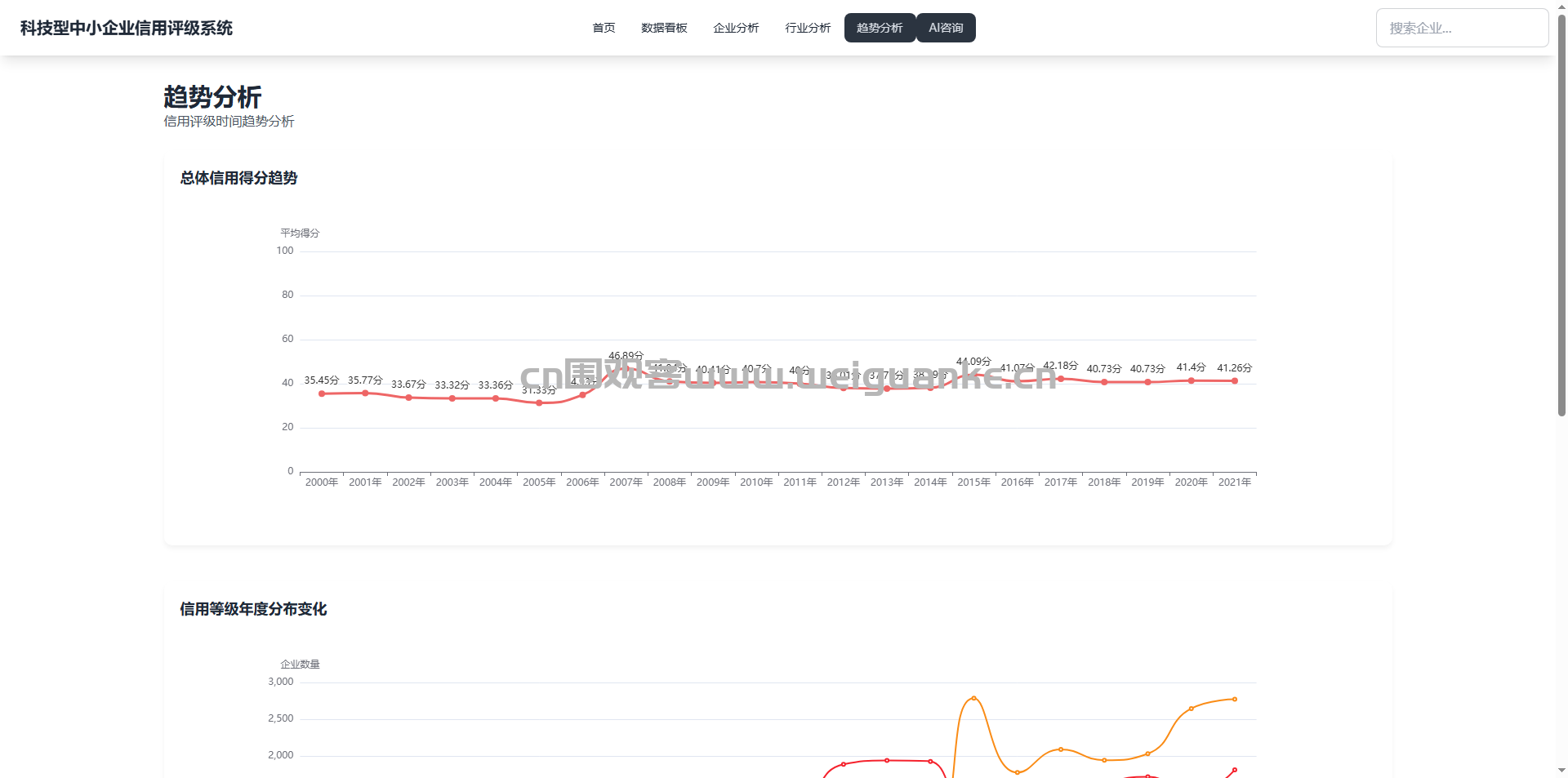Click the 科技型中小企业信用评级系统 site title
Image resolution: width=1568 pixels, height=778 pixels.
point(127,28)
